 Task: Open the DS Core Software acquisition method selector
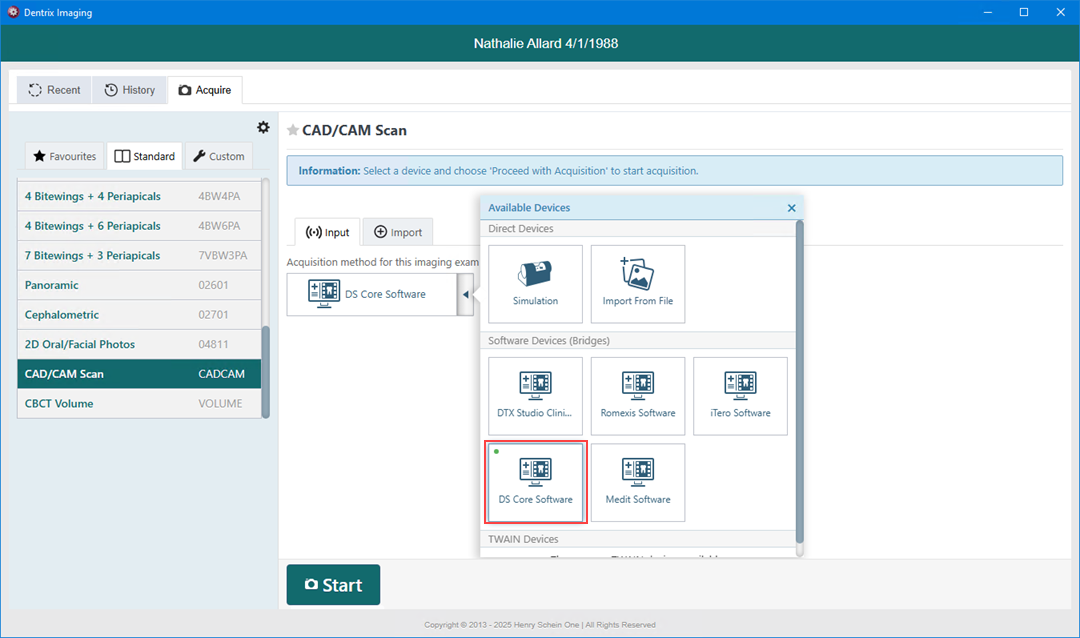(x=371, y=294)
